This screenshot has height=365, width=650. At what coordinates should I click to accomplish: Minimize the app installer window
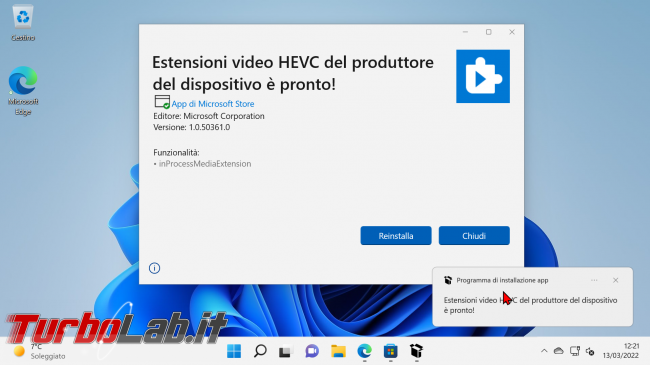tap(466, 32)
